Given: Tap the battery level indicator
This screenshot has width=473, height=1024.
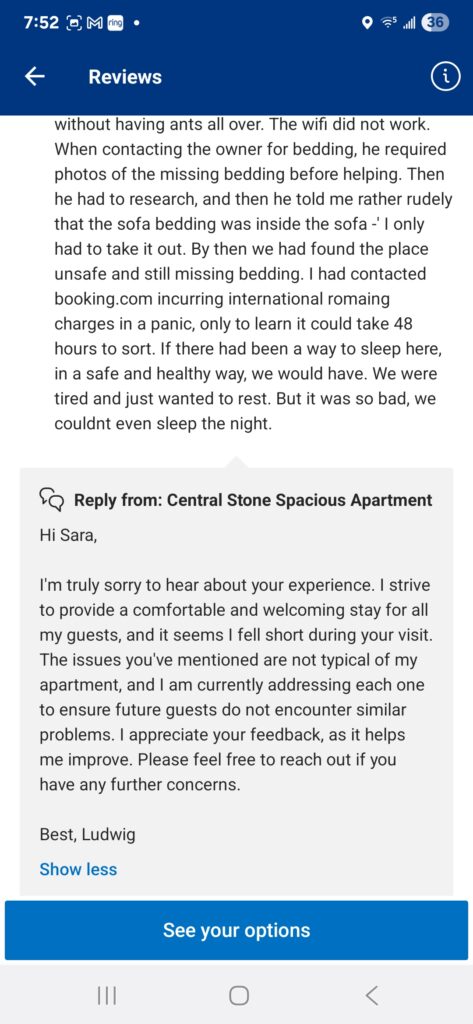Looking at the screenshot, I should [434, 23].
